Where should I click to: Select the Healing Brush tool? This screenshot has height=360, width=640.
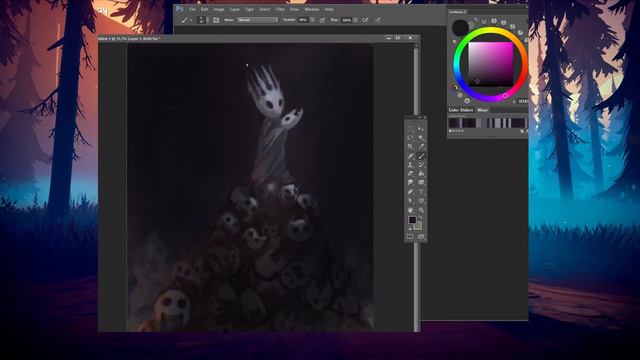pyautogui.click(x=410, y=156)
